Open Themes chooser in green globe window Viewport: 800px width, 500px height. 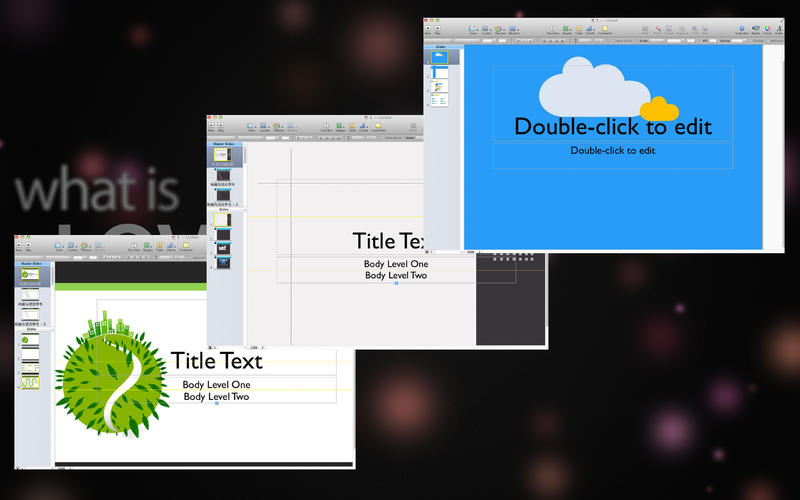pyautogui.click(x=85, y=247)
